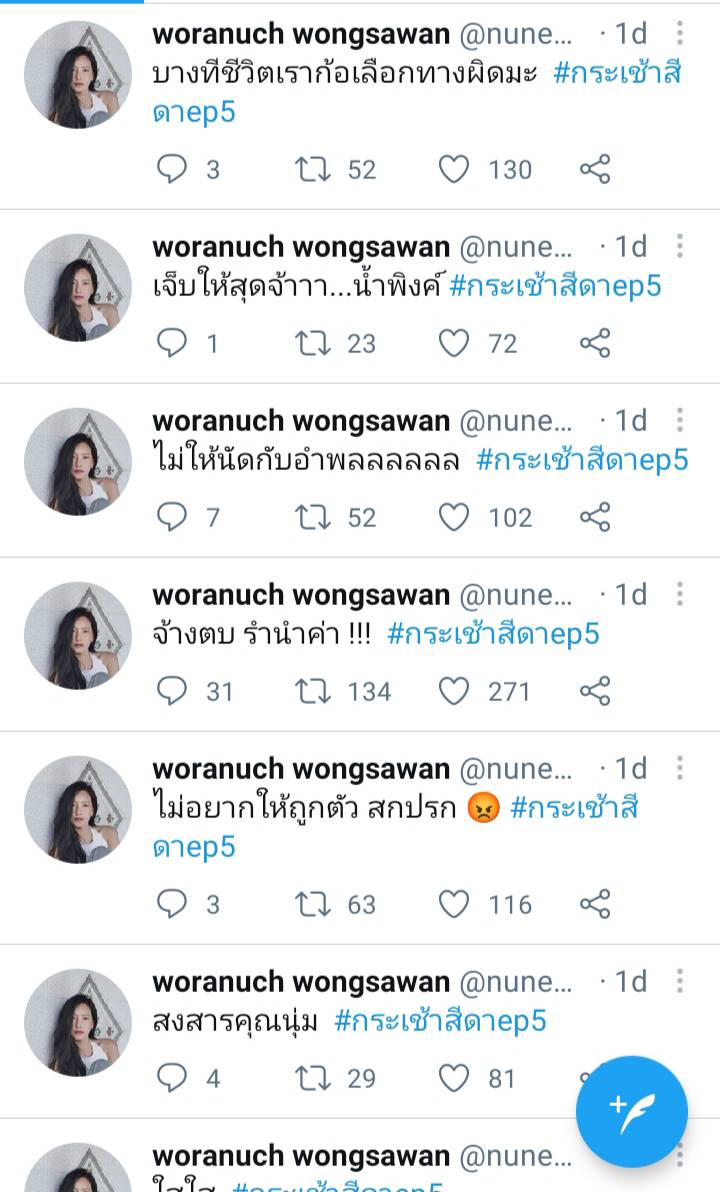Open overflow menu of the first tweet
Image resolution: width=720 pixels, height=1192 pixels.
coord(680,33)
